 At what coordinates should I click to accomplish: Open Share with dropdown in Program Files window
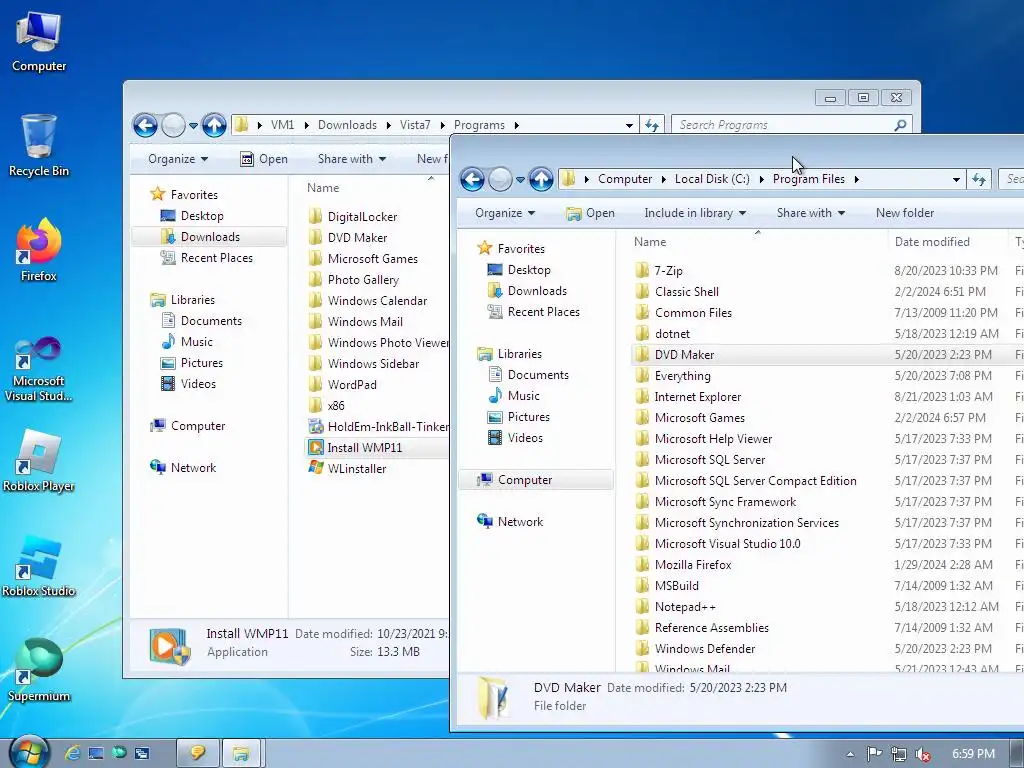810,213
